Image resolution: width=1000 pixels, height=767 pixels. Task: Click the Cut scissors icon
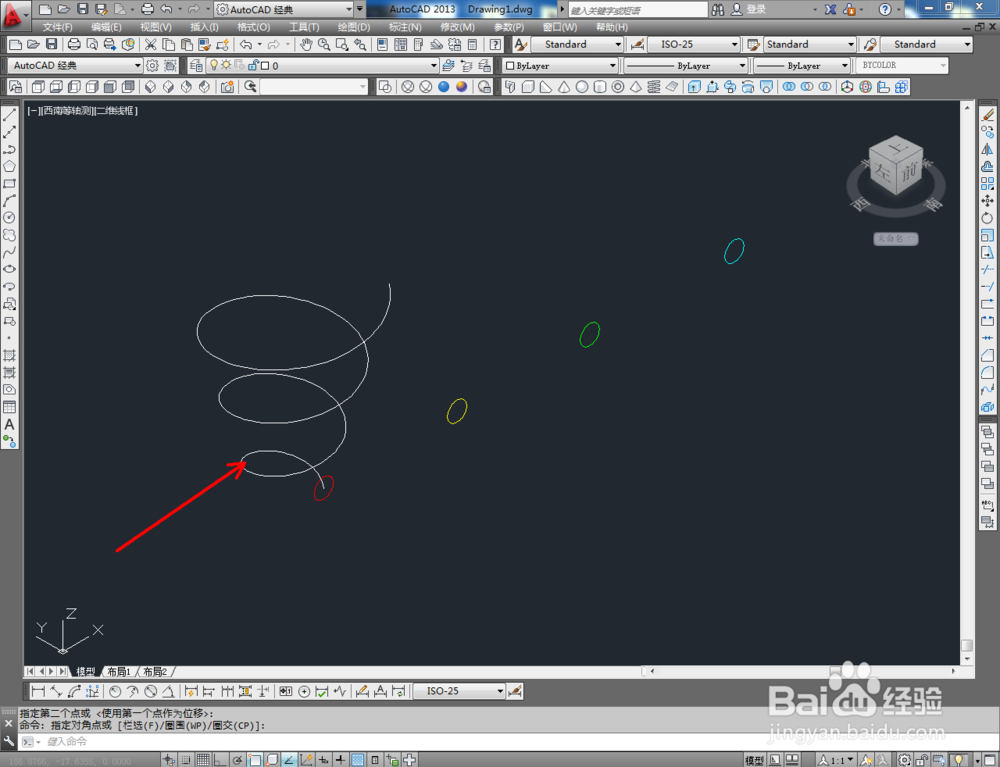[151, 44]
